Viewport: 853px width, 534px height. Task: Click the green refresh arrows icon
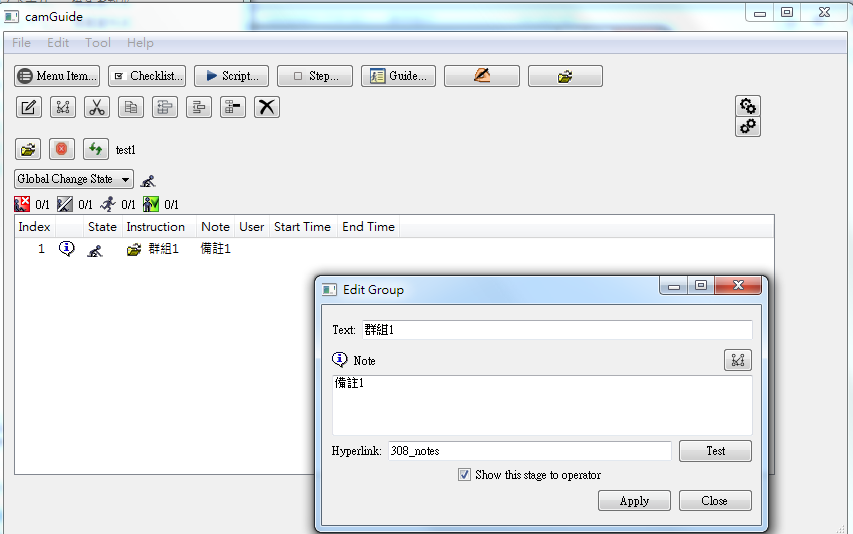point(96,149)
